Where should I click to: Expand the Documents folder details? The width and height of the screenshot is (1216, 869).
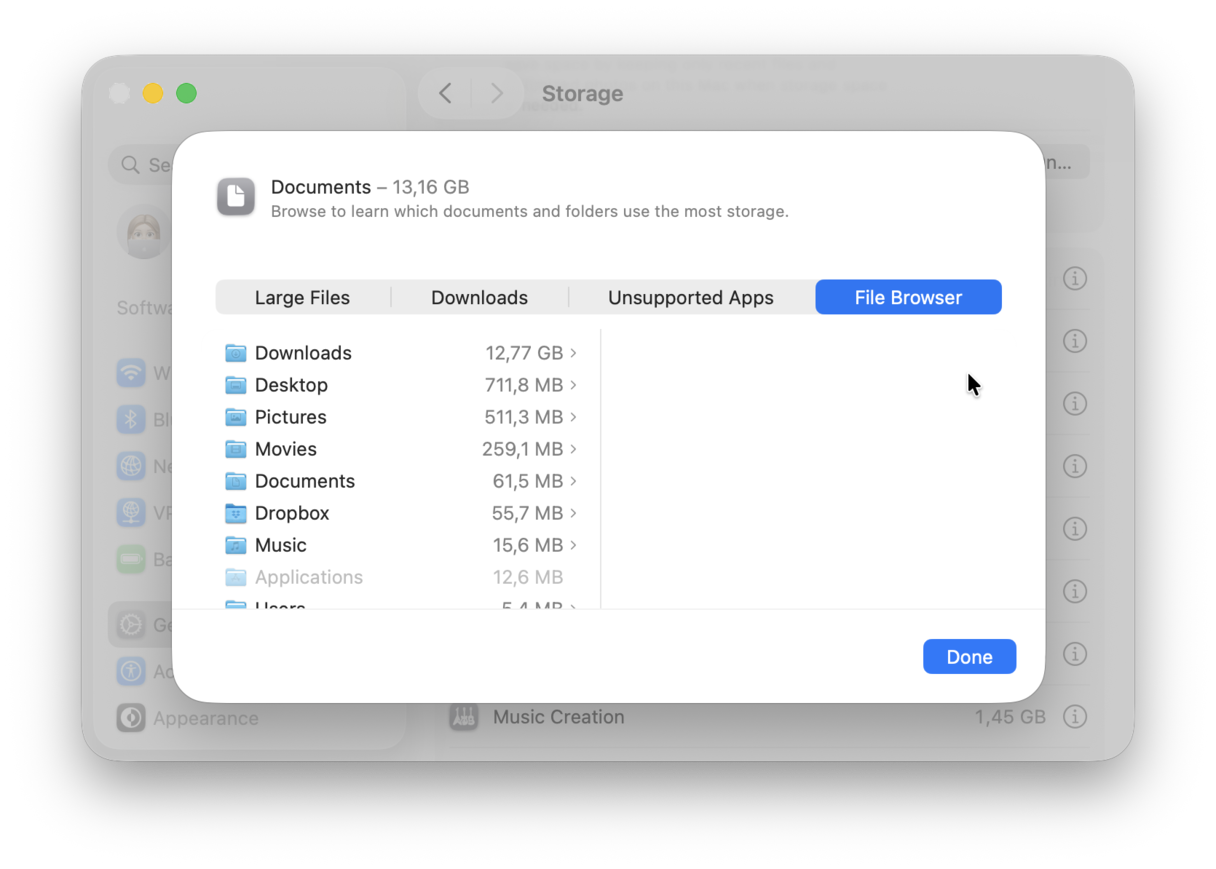tap(575, 480)
